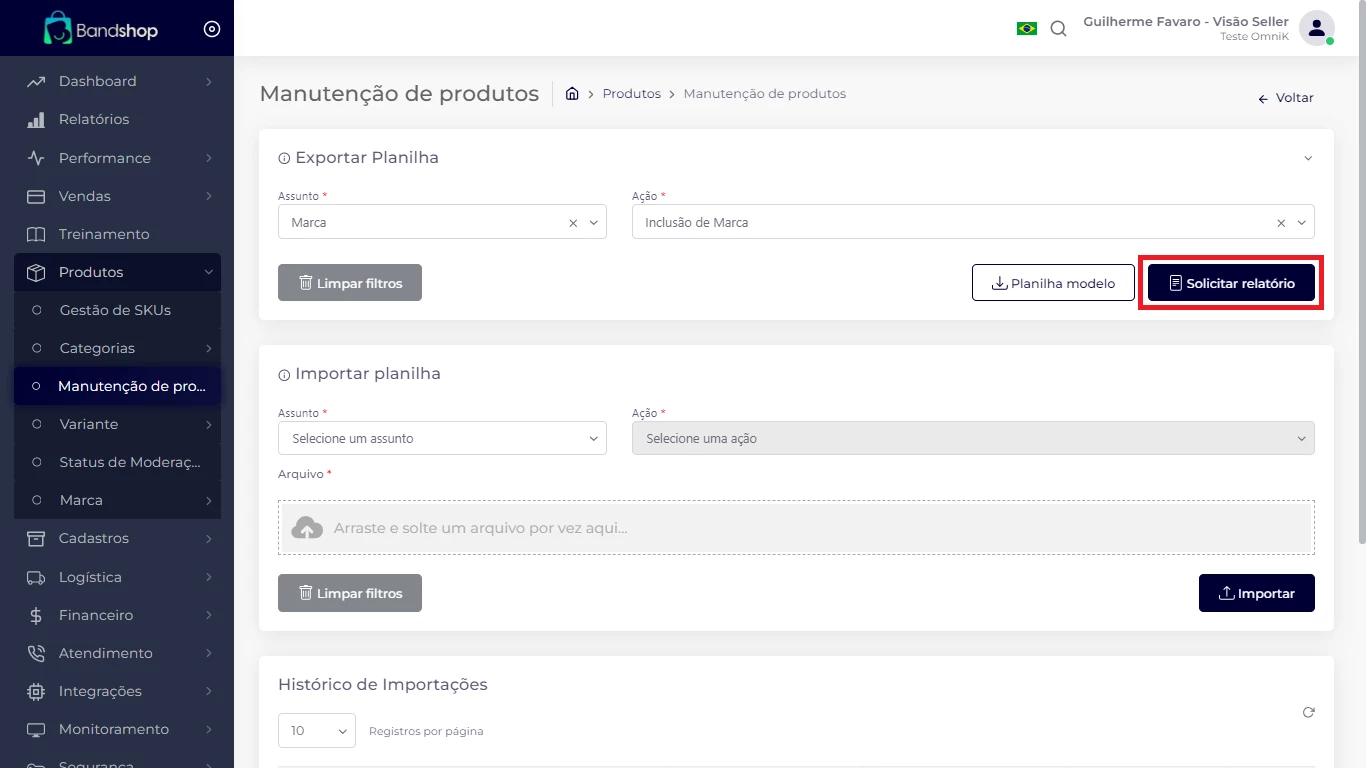
Task: Open the records per page dropdown
Action: point(316,731)
